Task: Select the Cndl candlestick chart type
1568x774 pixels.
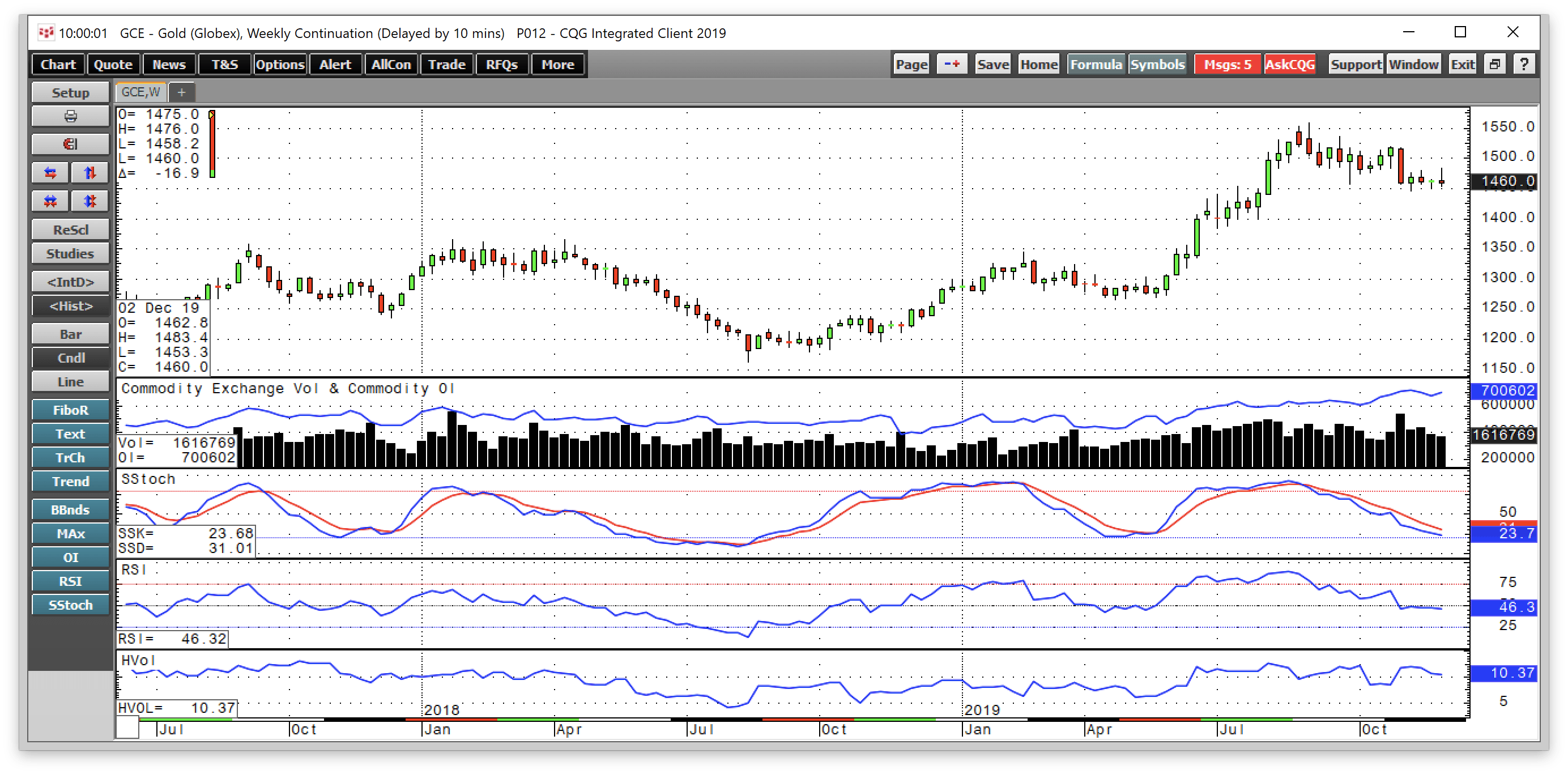Action: click(x=71, y=358)
